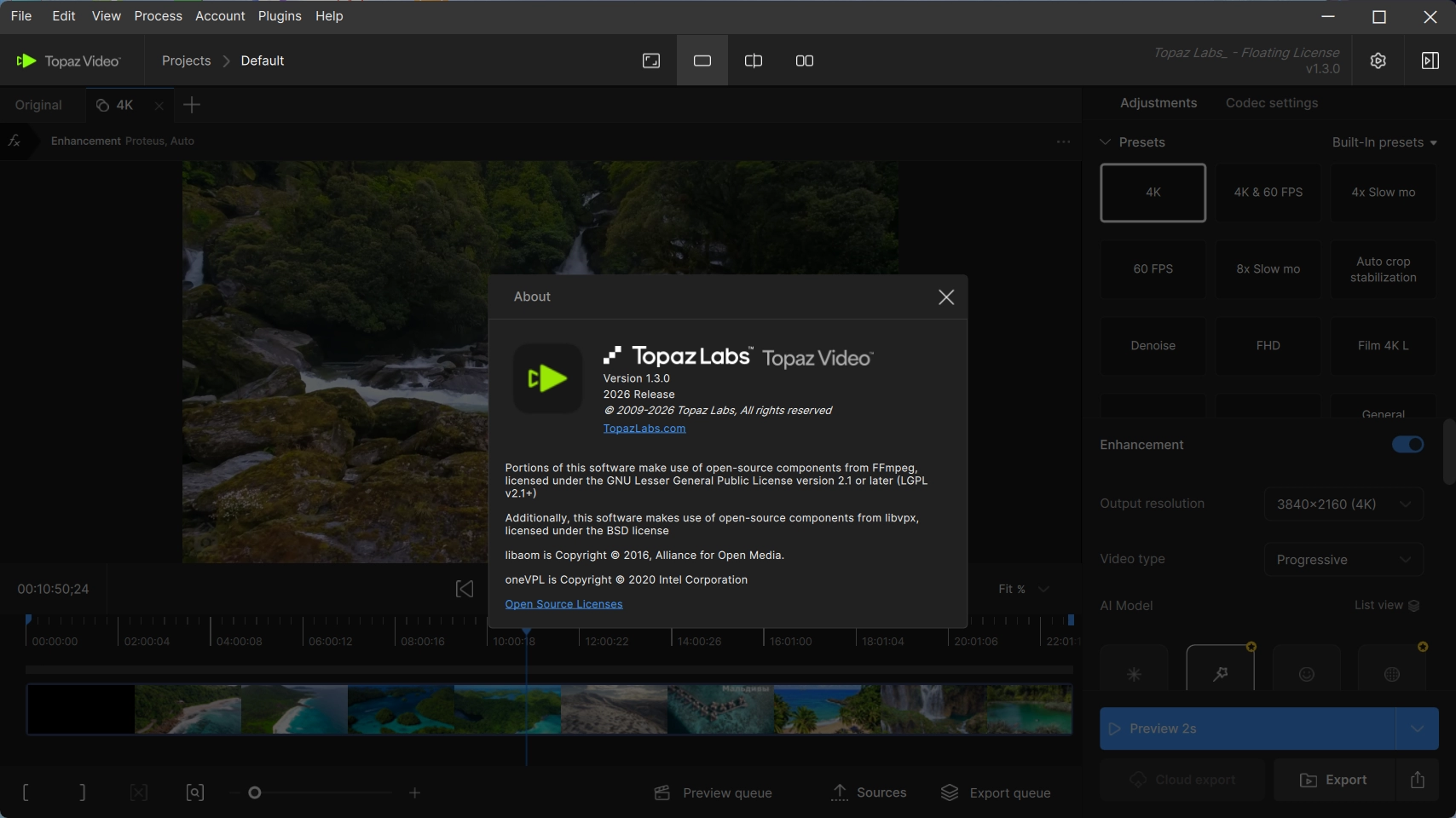The height and width of the screenshot is (818, 1456).
Task: Click the fullscreen preview icon
Action: point(651,60)
